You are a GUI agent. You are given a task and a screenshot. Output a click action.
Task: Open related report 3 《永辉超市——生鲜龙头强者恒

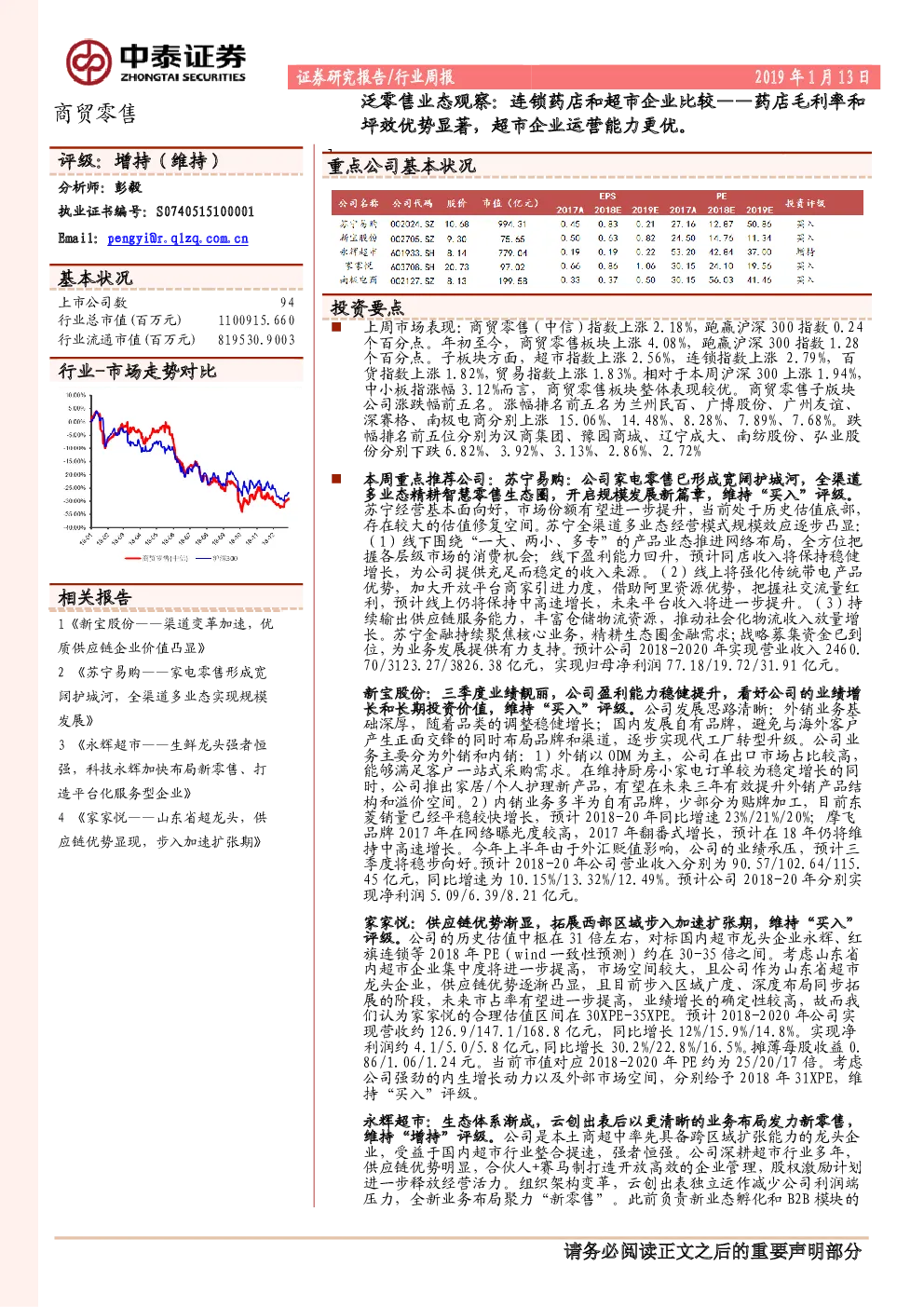click(x=163, y=769)
